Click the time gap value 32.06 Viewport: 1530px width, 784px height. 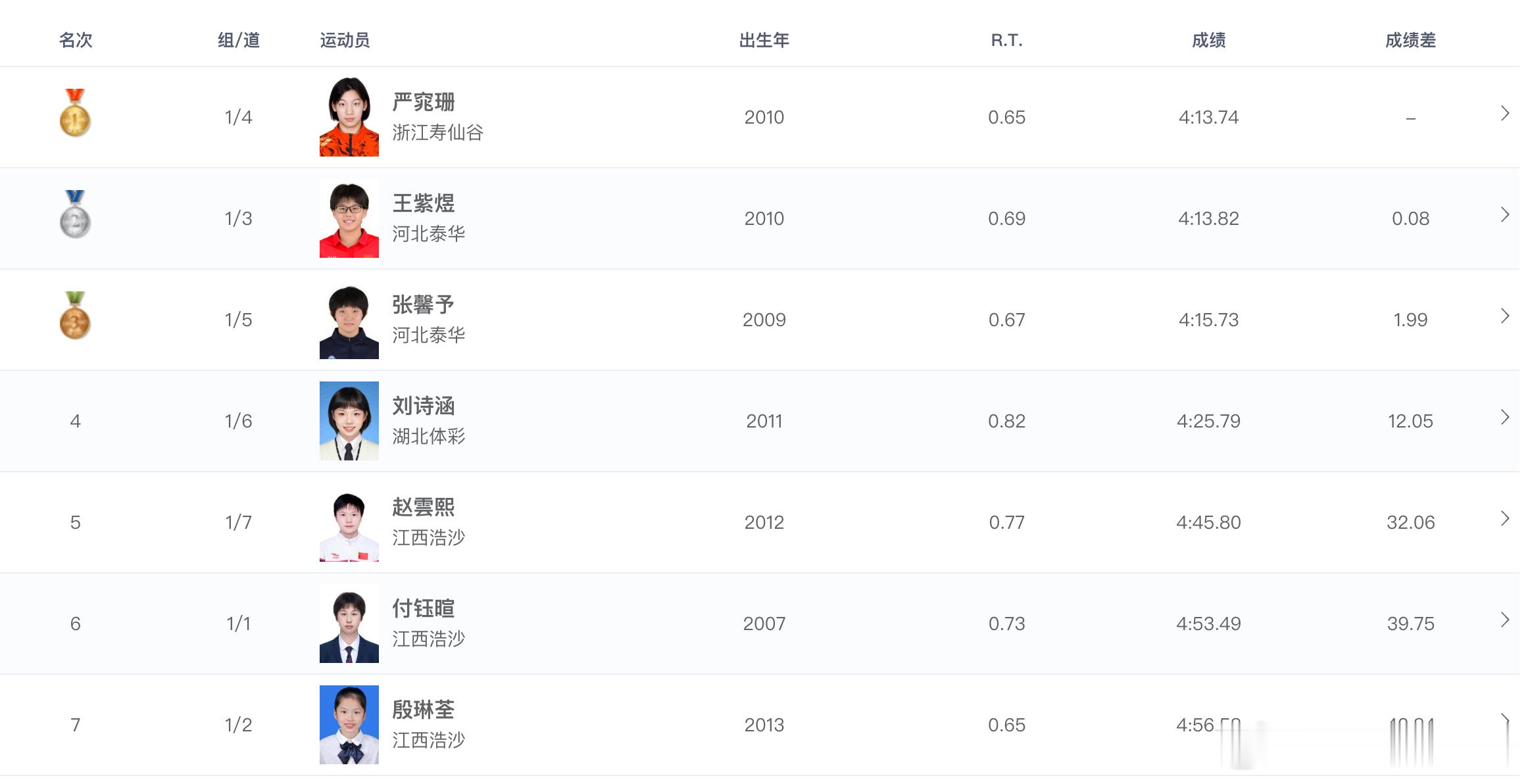coord(1411,522)
